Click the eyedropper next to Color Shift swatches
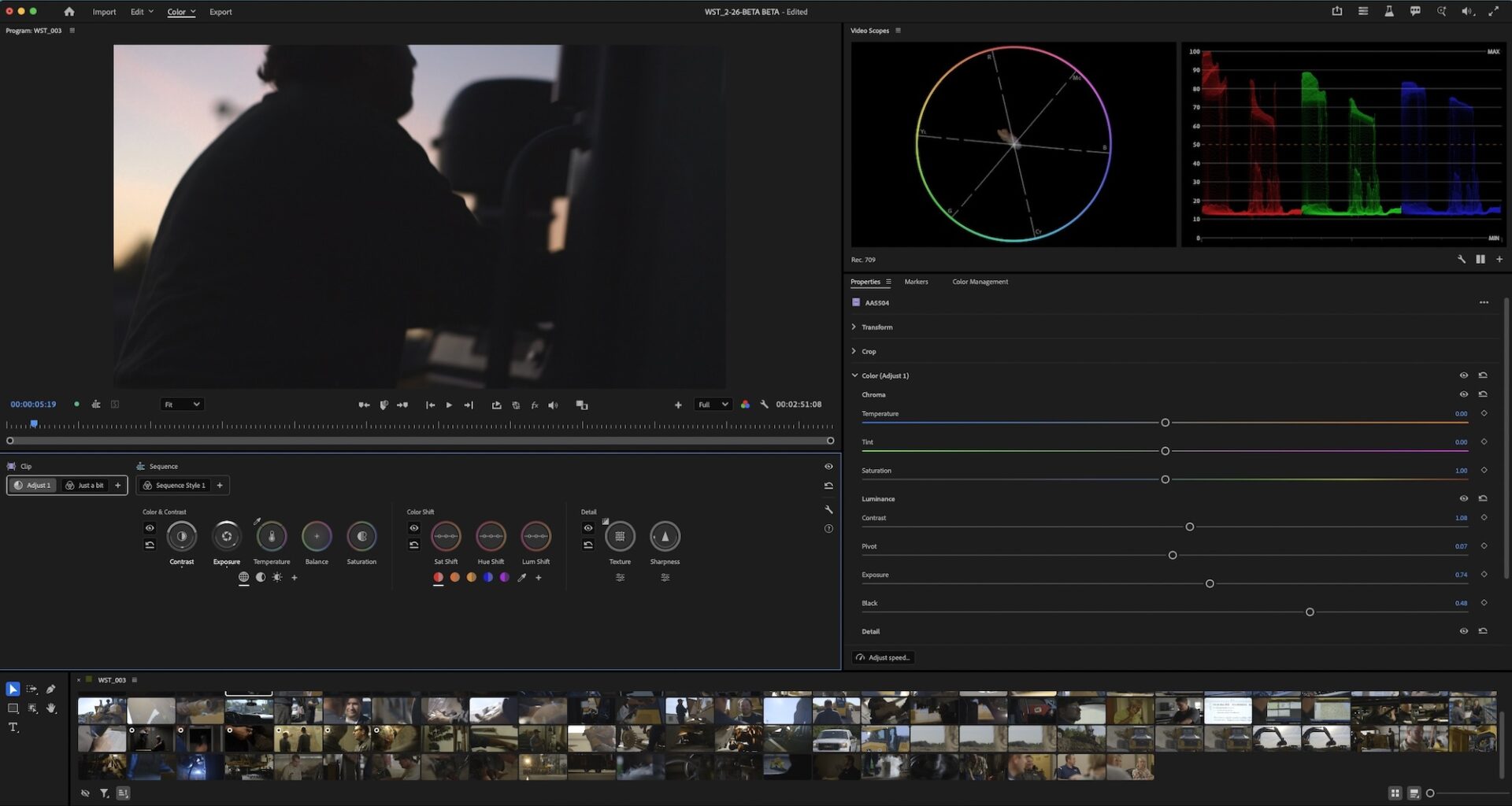Image resolution: width=1512 pixels, height=806 pixels. tap(521, 577)
